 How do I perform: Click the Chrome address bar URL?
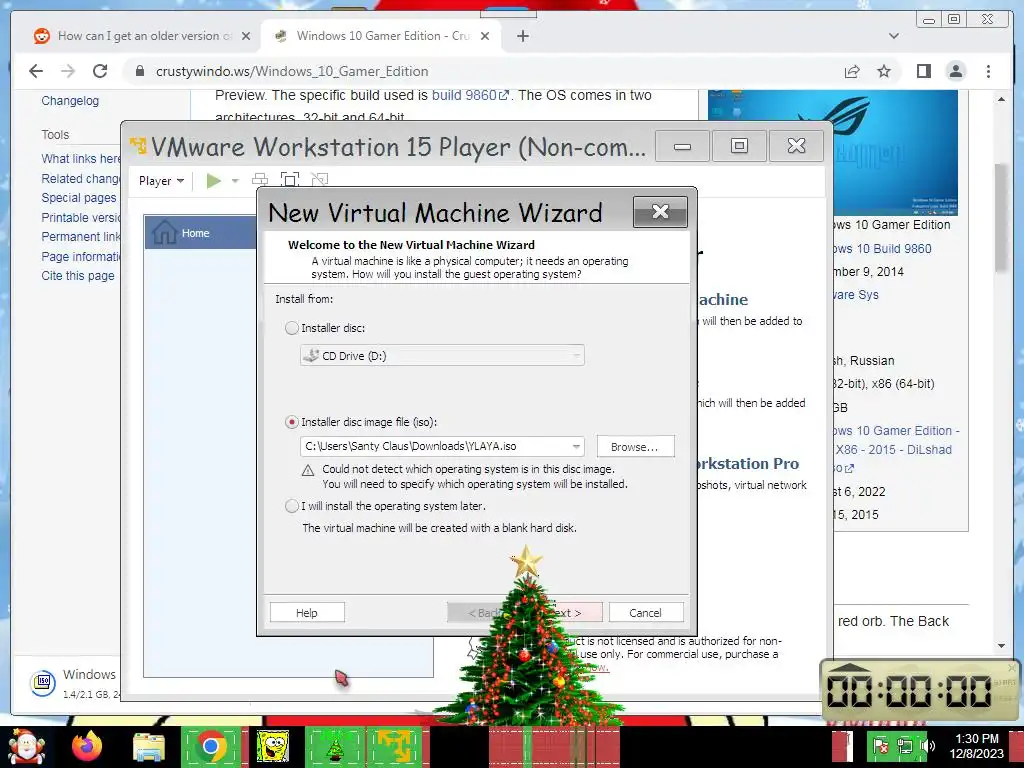coord(292,71)
